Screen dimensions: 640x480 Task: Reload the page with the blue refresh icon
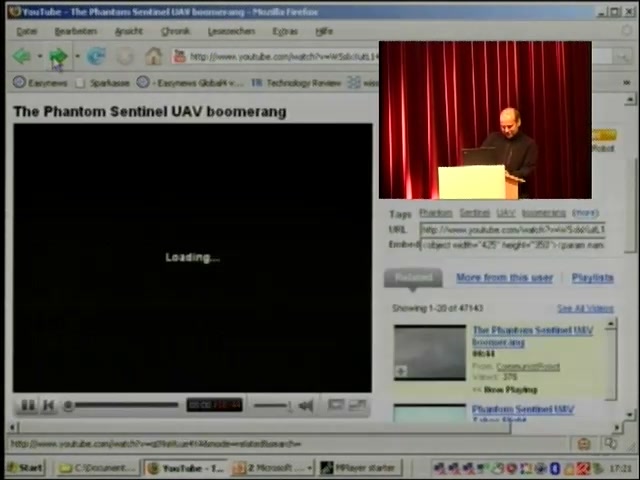(x=96, y=56)
